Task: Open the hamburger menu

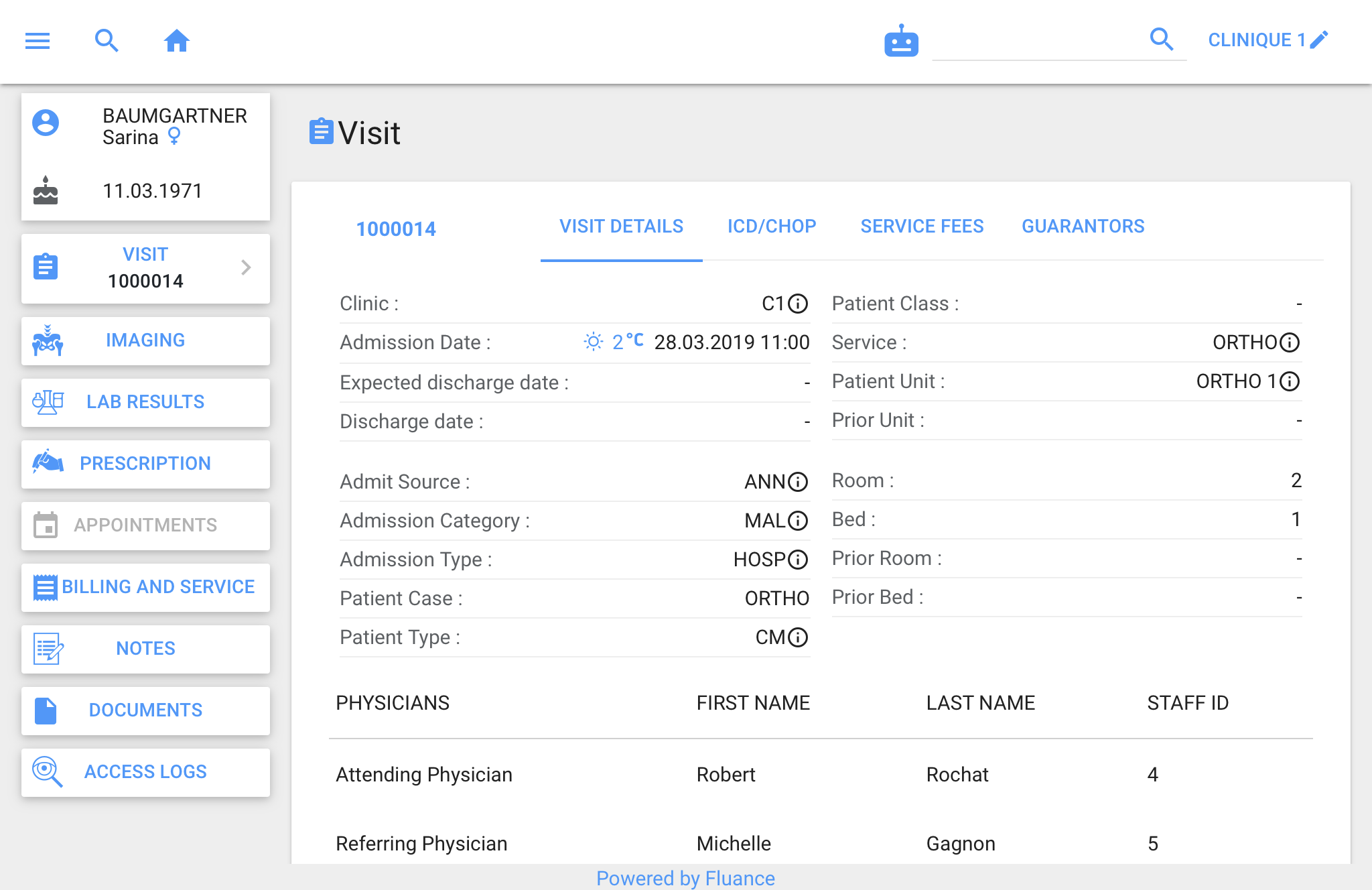Action: pos(38,41)
